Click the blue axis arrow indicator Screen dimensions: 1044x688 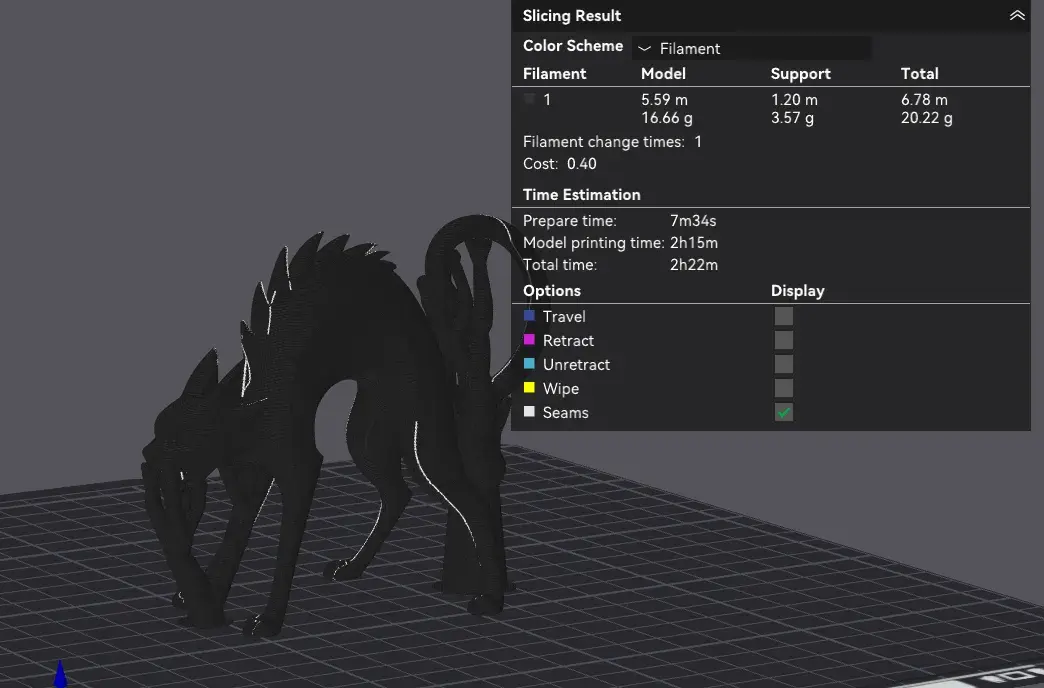click(x=60, y=673)
